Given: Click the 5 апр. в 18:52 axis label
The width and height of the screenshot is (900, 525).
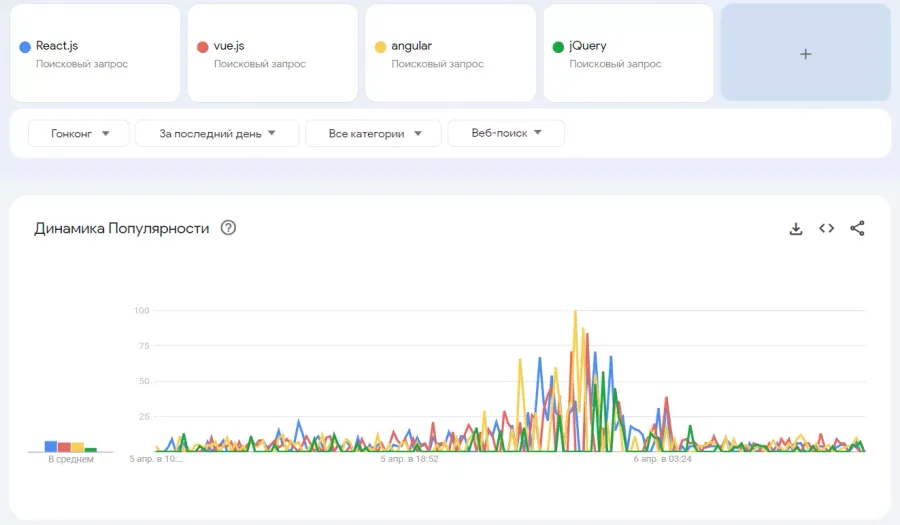Looking at the screenshot, I should tap(409, 459).
